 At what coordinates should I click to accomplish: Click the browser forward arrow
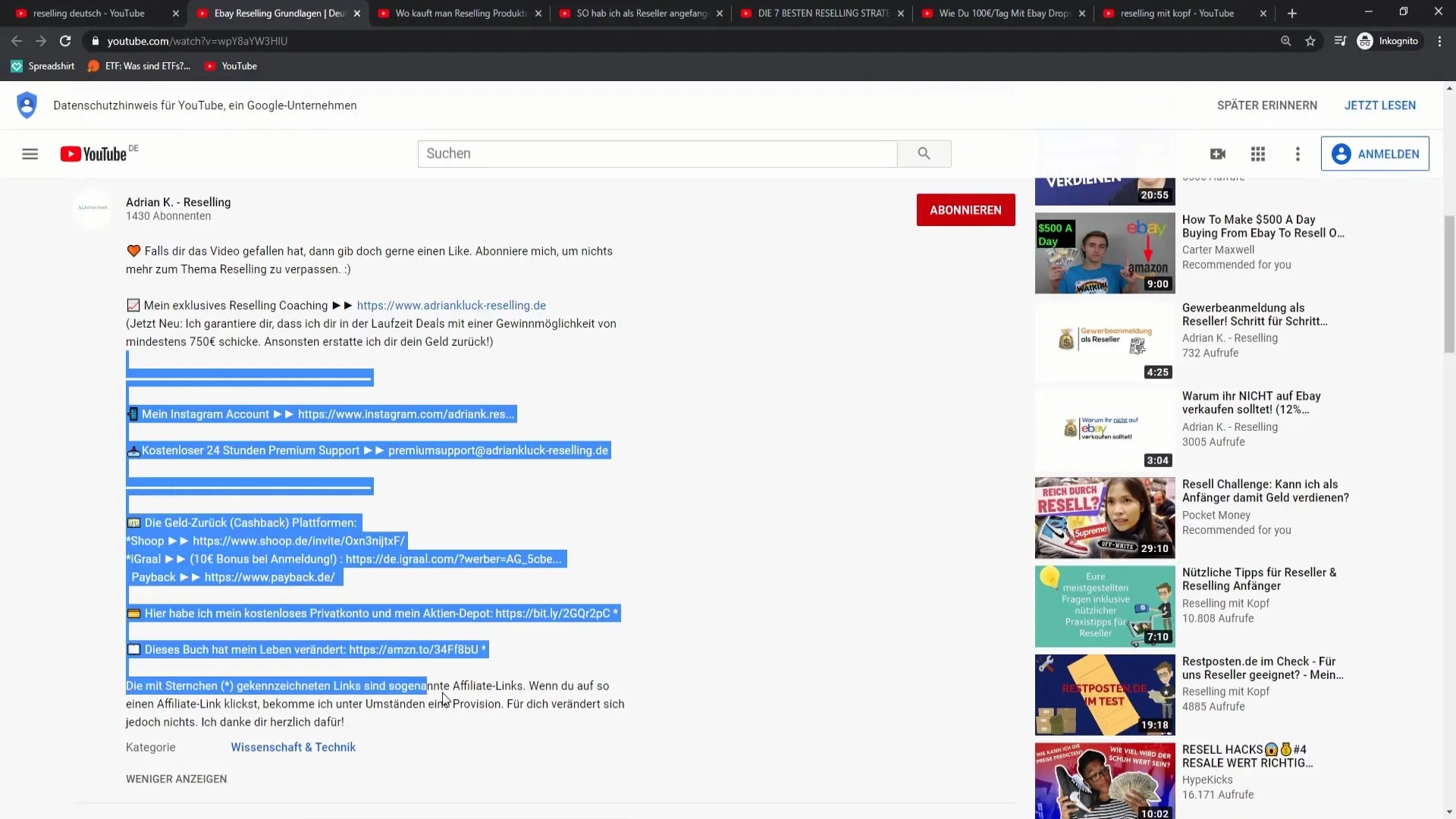pyautogui.click(x=41, y=41)
